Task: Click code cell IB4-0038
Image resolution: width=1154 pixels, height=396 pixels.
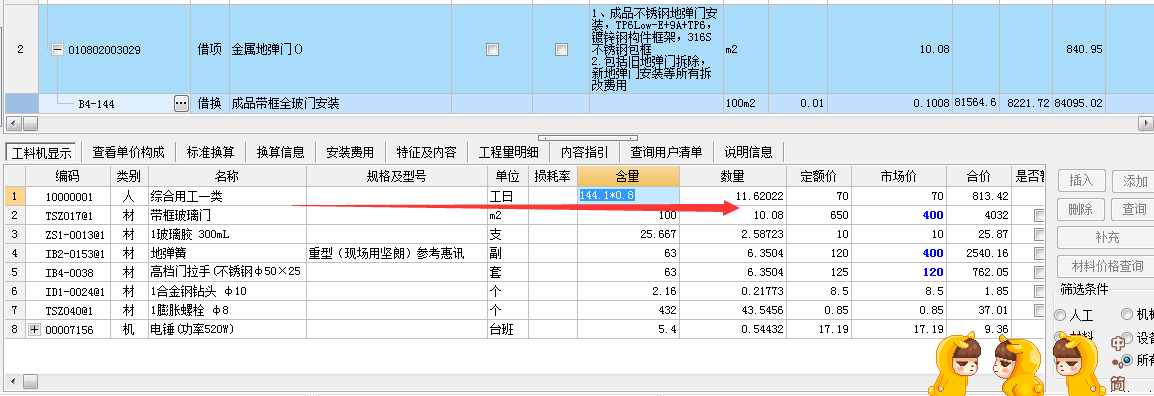Action: [x=68, y=273]
